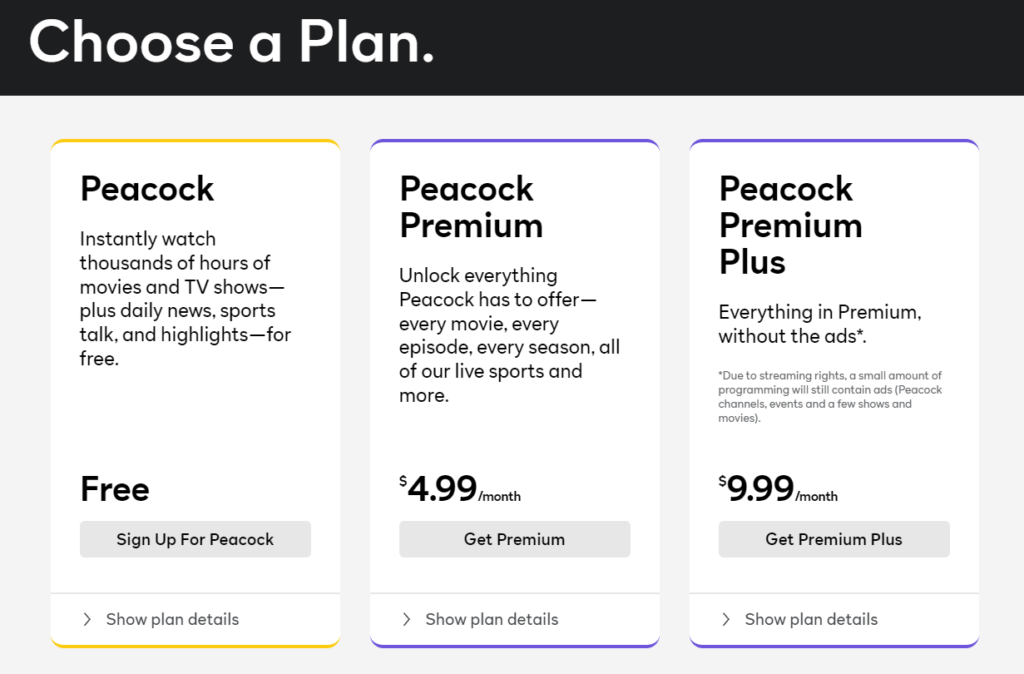This screenshot has height=674, width=1024.
Task: Click the free plan description text
Action: click(x=185, y=298)
